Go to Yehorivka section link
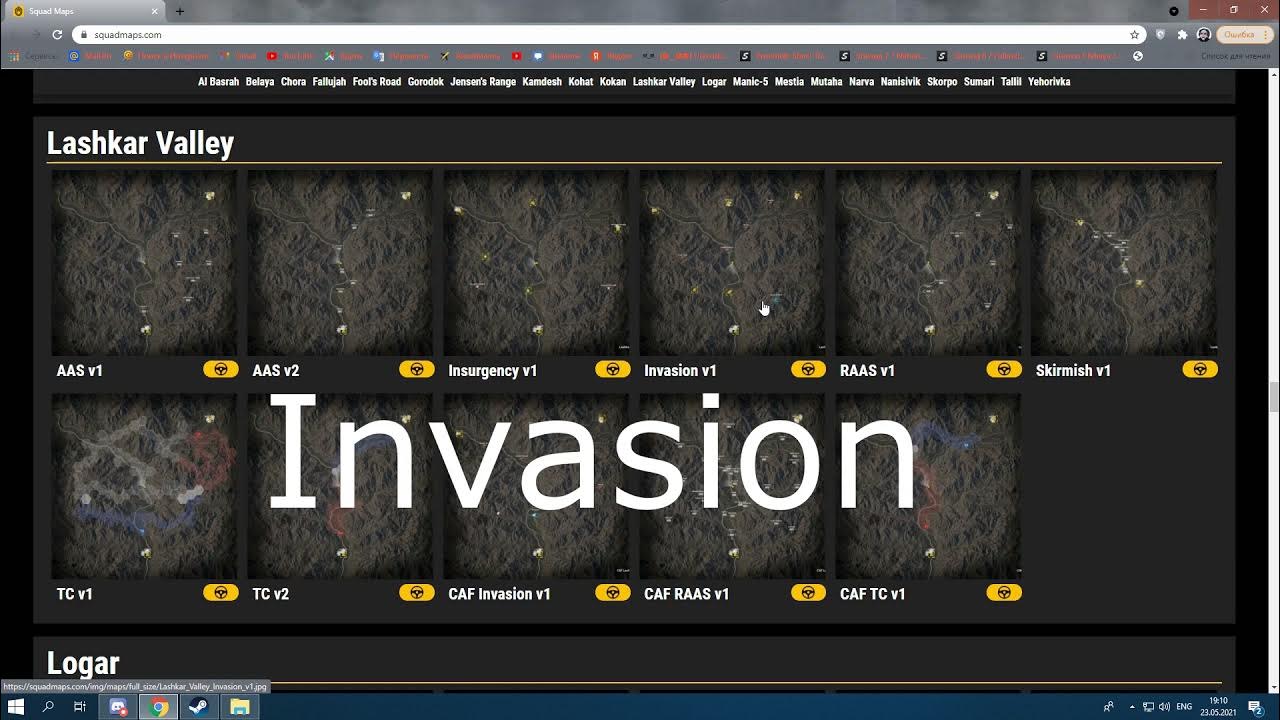 1049,82
